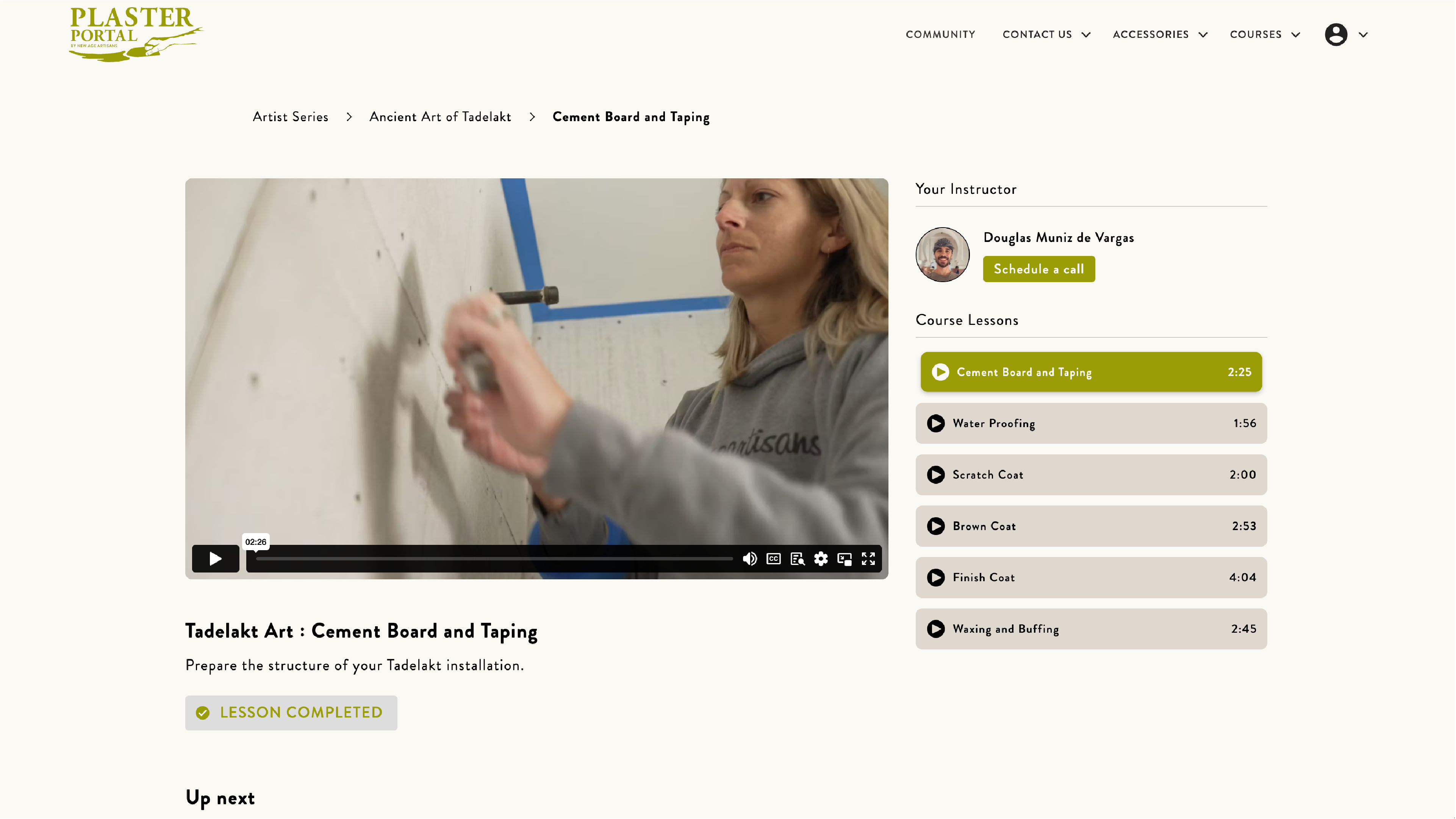The width and height of the screenshot is (1456, 819).
Task: Enable picture-in-picture mode icon
Action: tap(845, 558)
